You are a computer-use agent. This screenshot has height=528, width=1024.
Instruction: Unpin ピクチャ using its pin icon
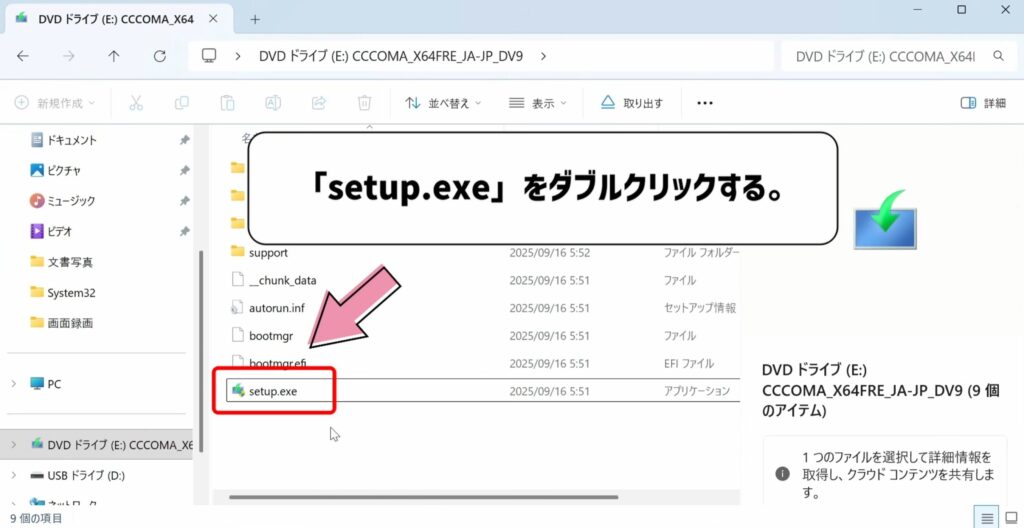coord(184,171)
